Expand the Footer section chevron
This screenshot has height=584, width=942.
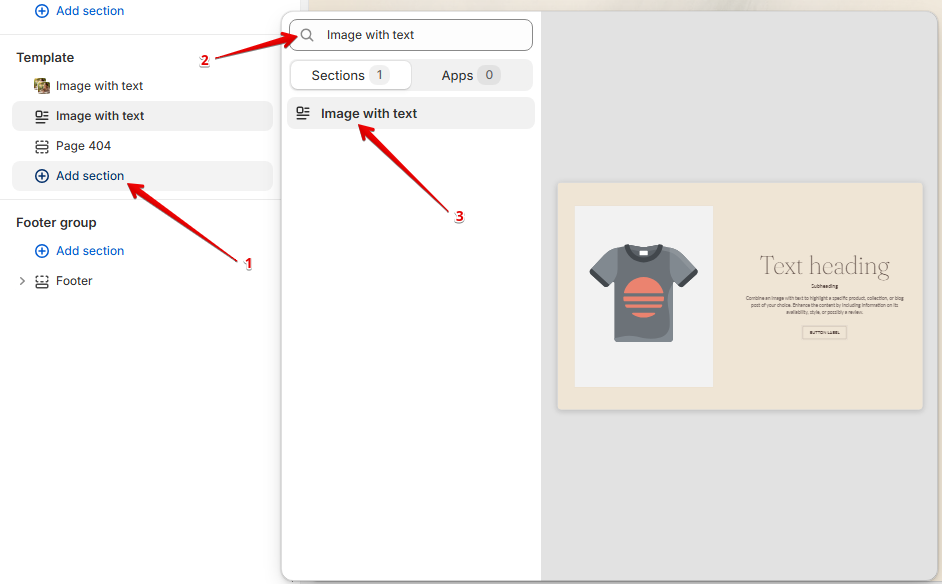click(22, 281)
